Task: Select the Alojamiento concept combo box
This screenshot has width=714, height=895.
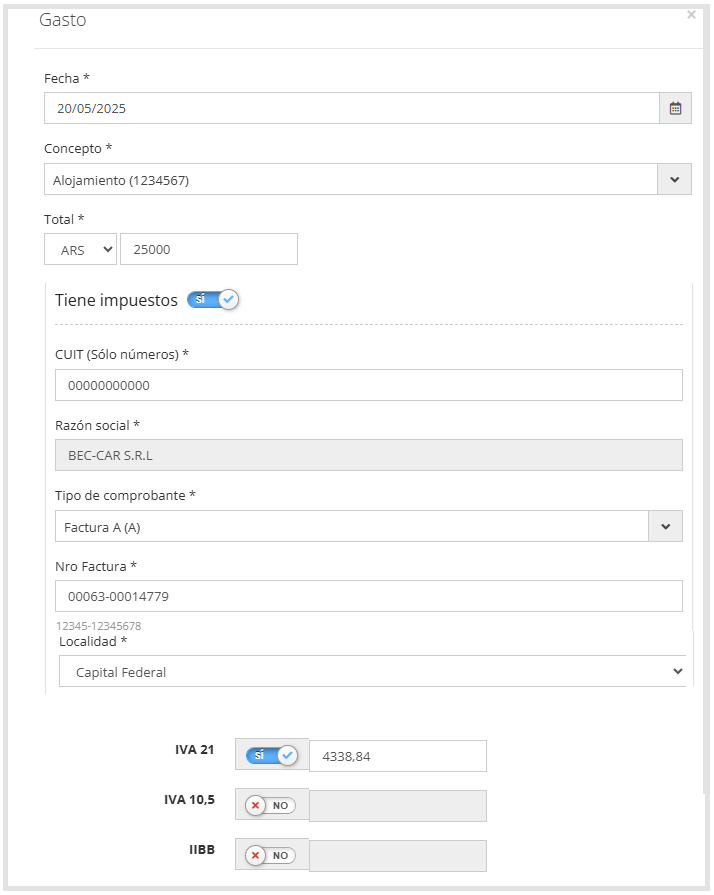Action: 351,179
